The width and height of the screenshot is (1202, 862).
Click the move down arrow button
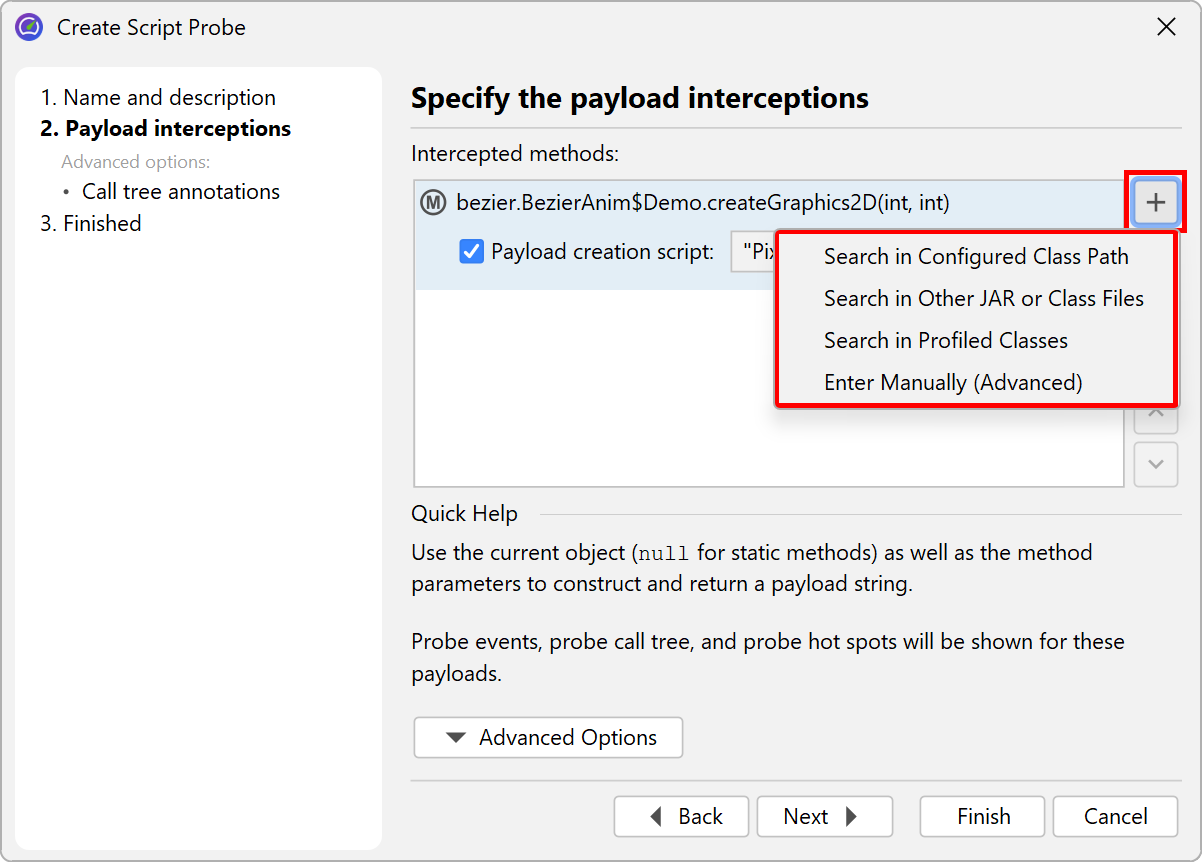[x=1155, y=465]
